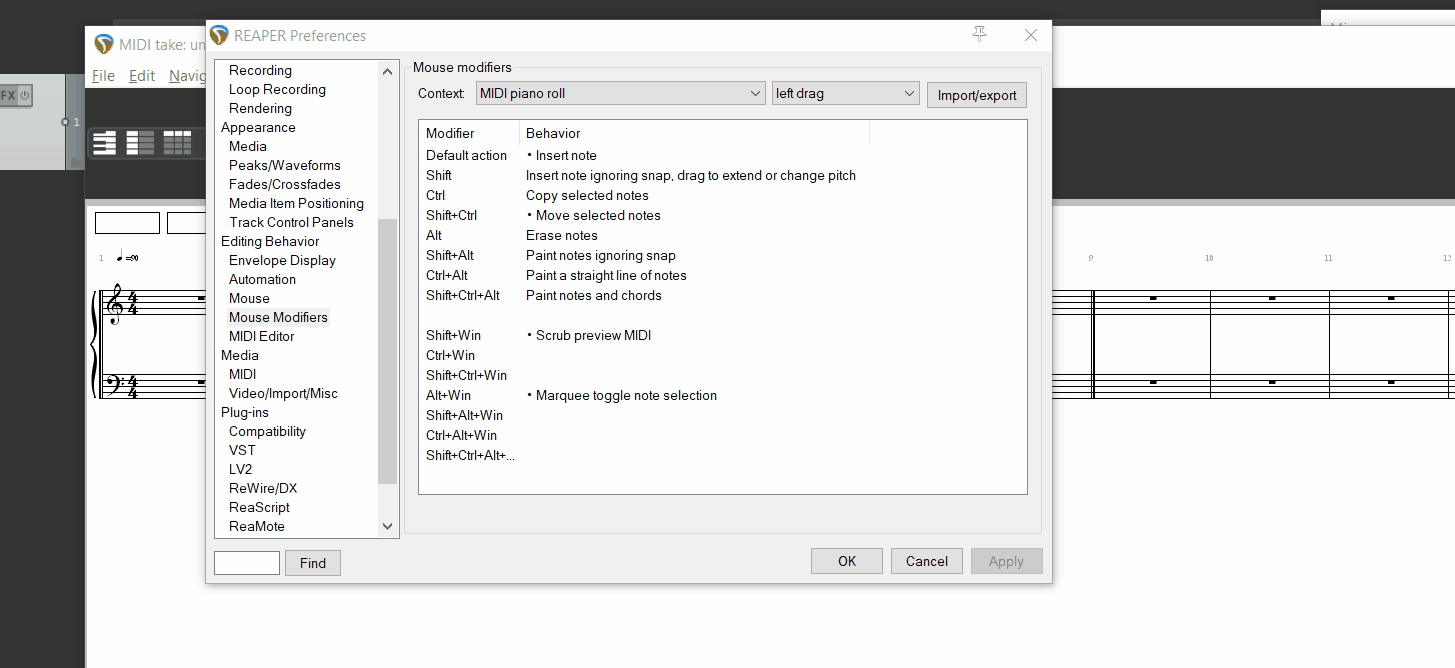Image resolution: width=1455 pixels, height=668 pixels.
Task: Click the Import/export button
Action: [x=976, y=94]
